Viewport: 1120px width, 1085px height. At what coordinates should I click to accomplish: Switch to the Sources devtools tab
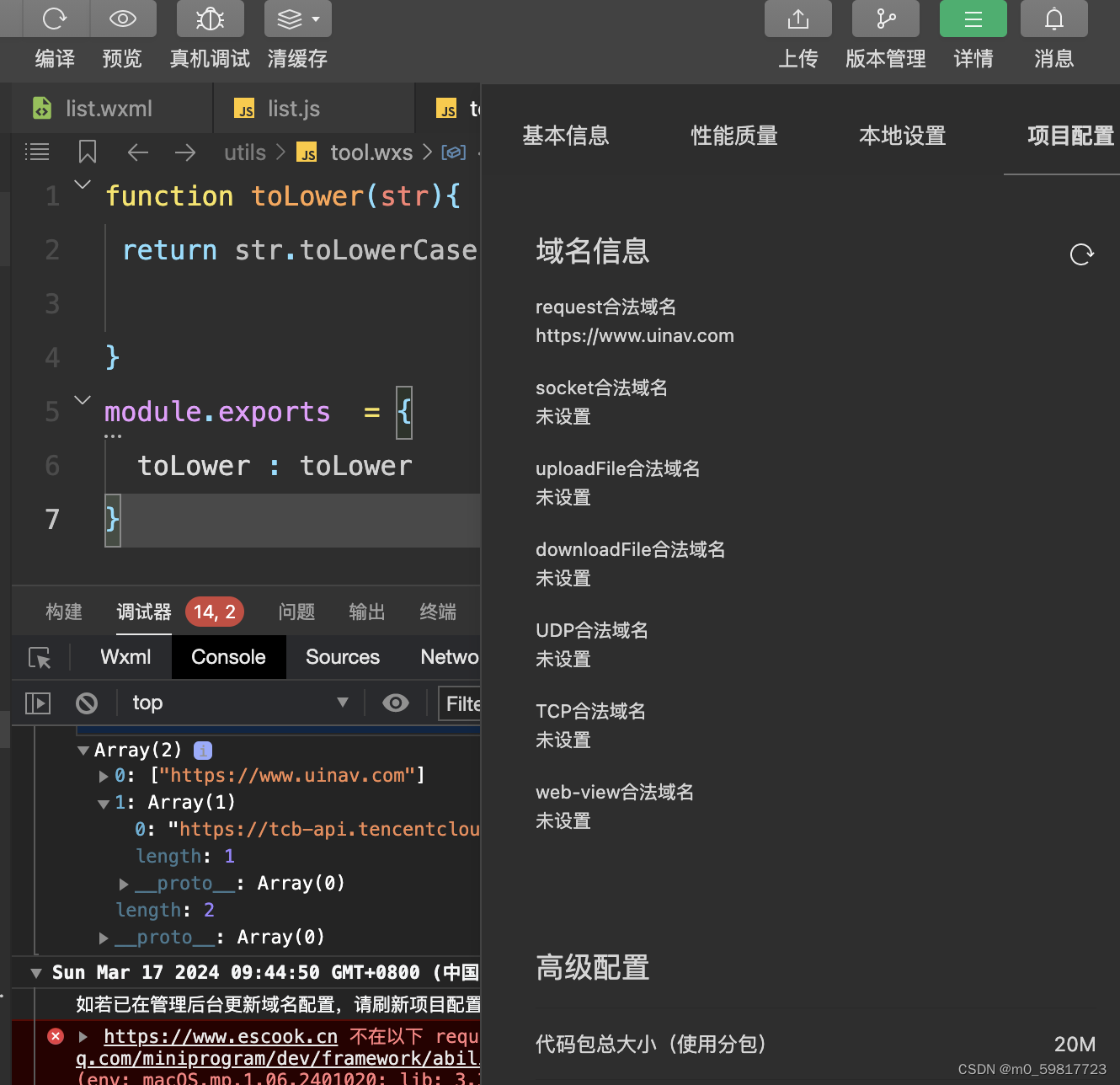click(343, 657)
